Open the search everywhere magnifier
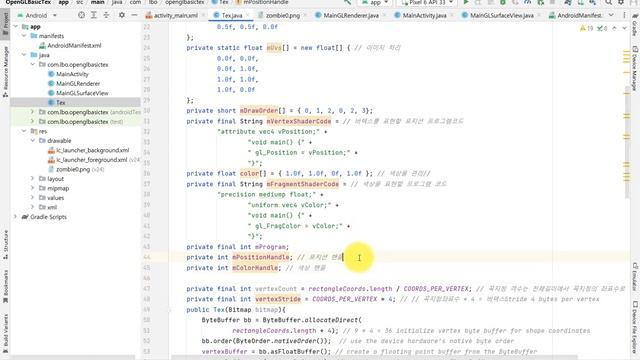Image resolution: width=640 pixels, height=360 pixels. click(609, 2)
